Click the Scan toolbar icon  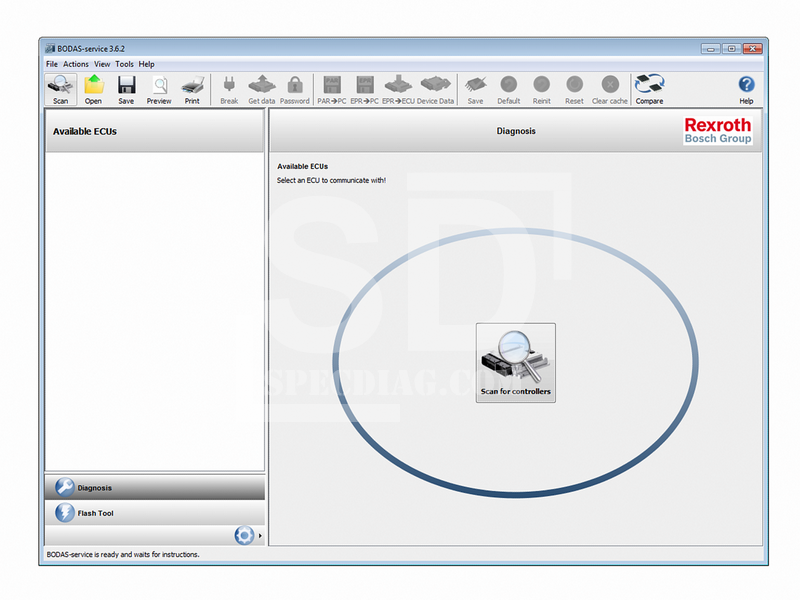(60, 89)
